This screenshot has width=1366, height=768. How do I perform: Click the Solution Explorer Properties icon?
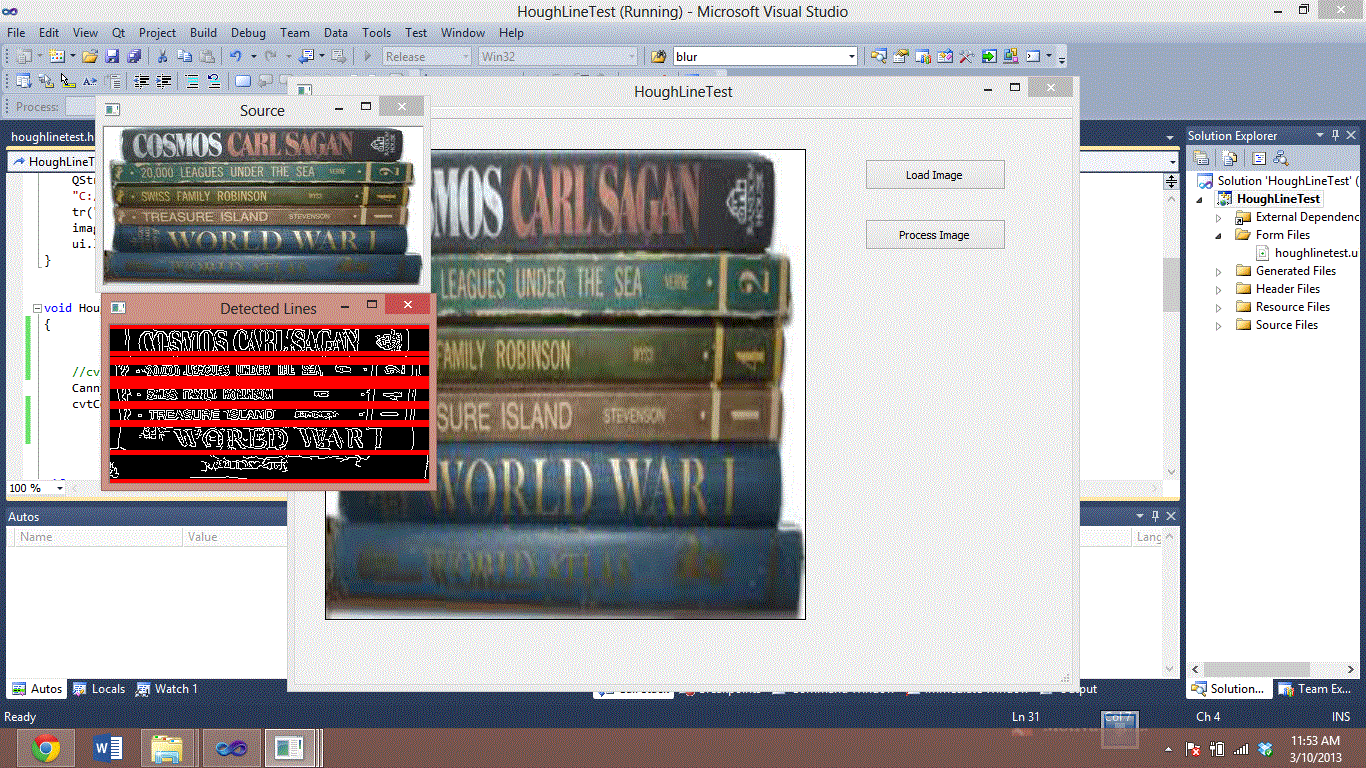(x=1201, y=158)
